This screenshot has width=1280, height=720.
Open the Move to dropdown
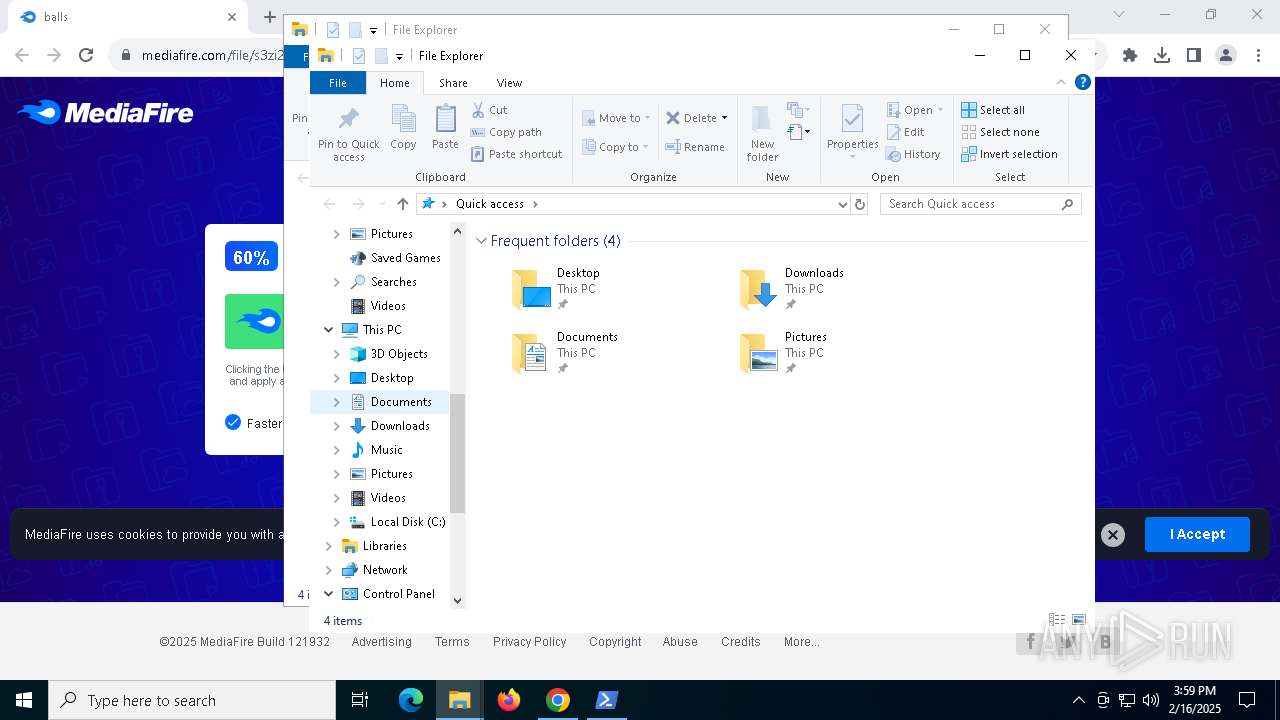[616, 118]
